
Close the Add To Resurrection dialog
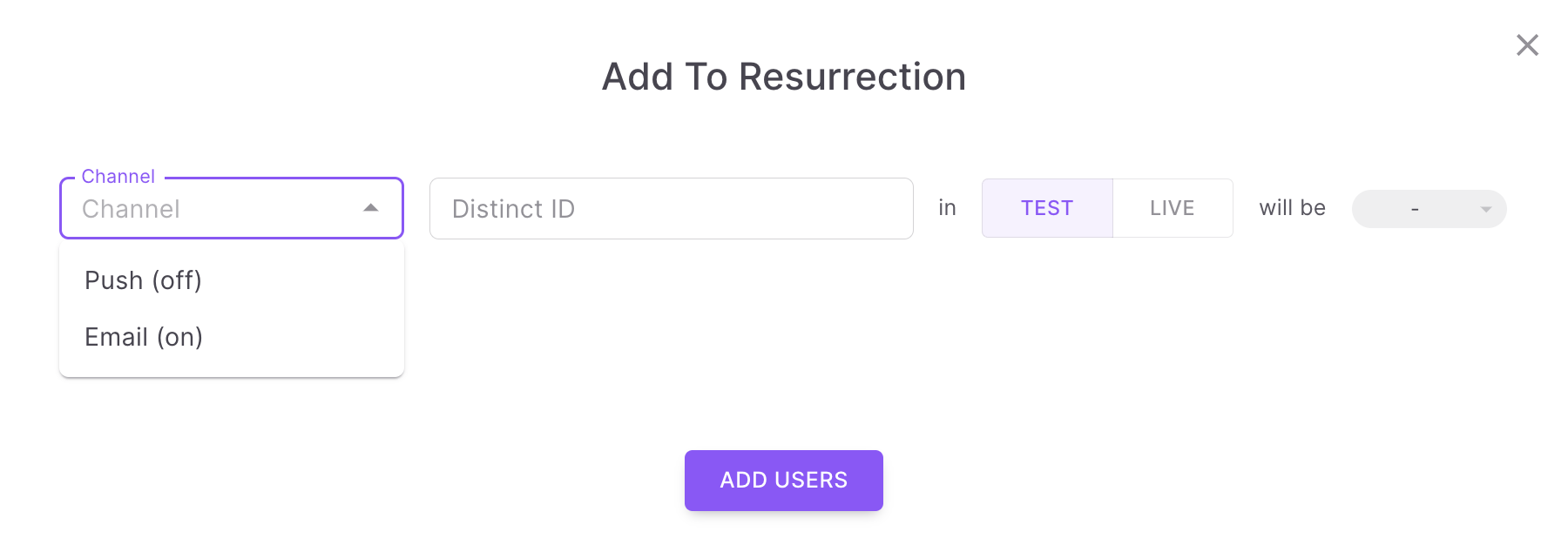click(1527, 45)
